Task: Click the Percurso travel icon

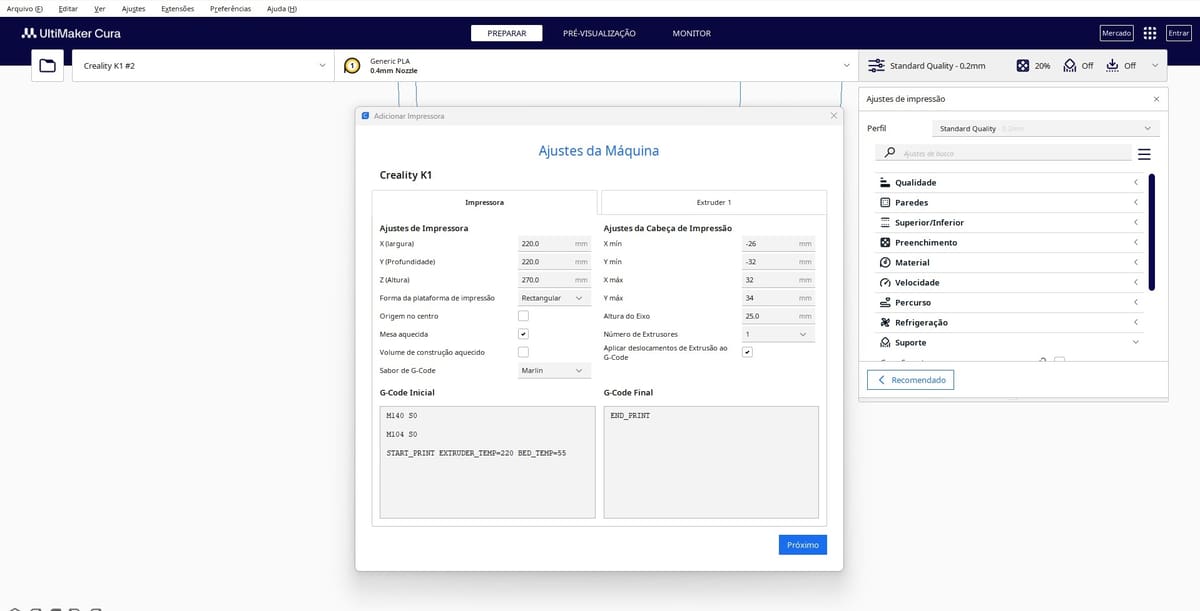Action: click(885, 303)
